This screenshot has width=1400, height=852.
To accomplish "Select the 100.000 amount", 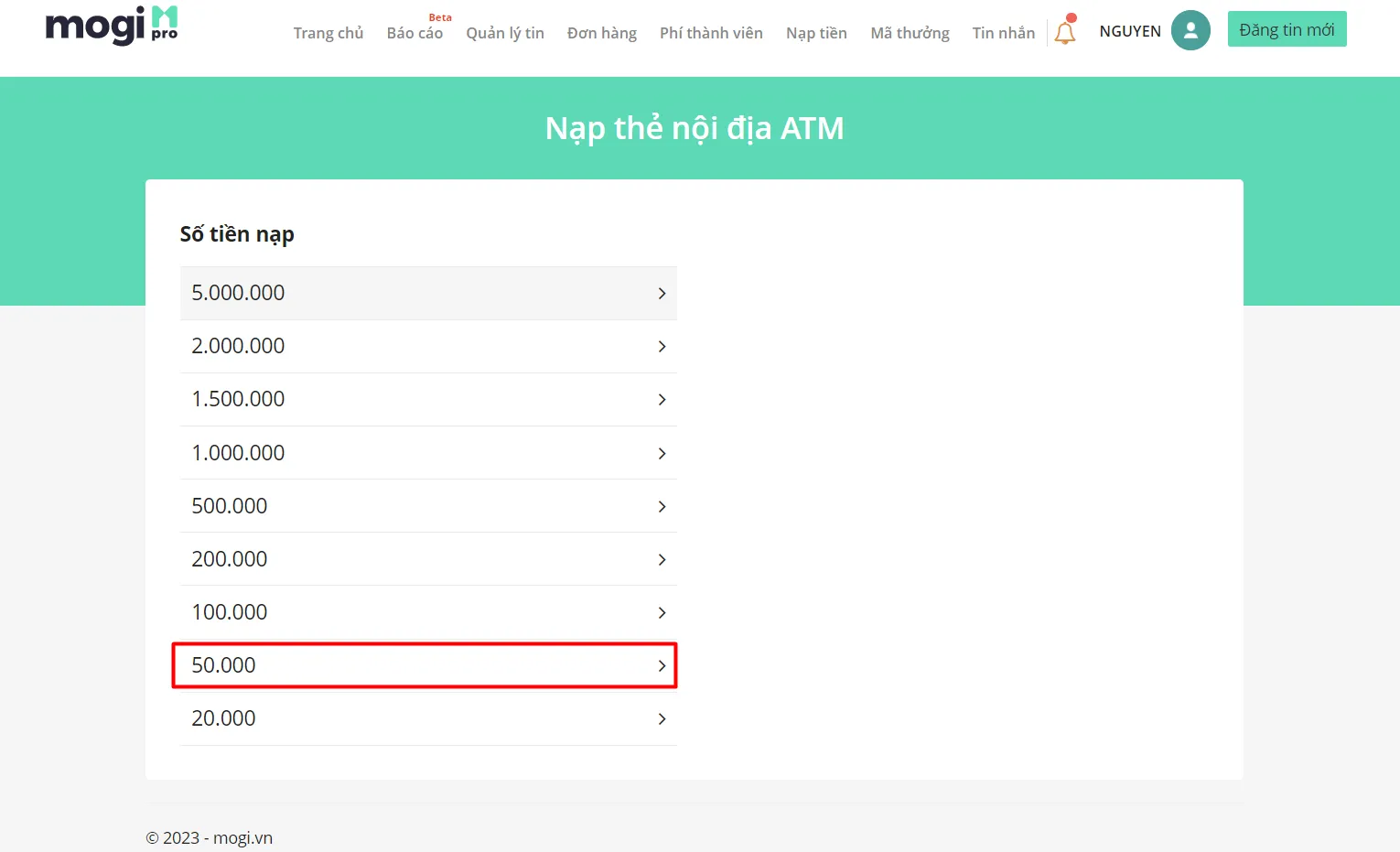I will 428,612.
